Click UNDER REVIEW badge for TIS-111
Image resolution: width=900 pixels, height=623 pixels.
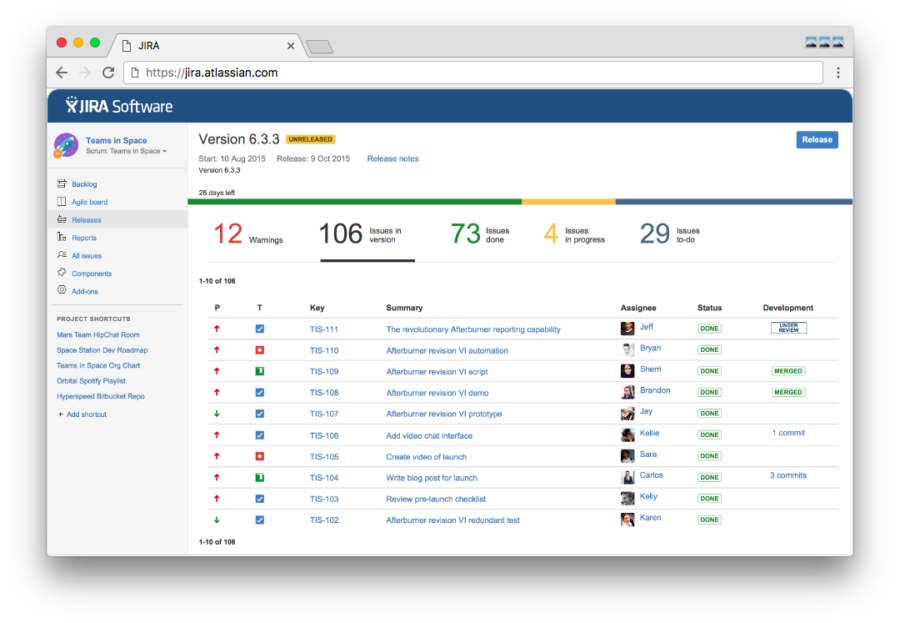coord(788,328)
